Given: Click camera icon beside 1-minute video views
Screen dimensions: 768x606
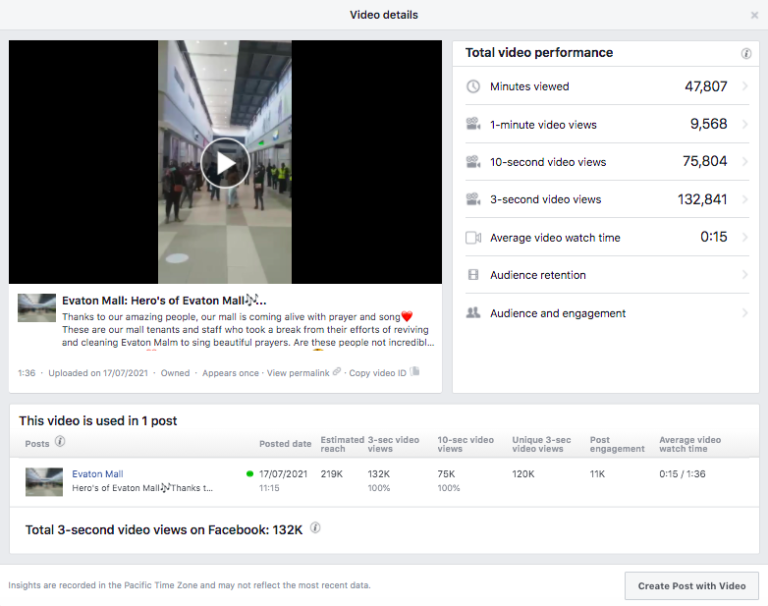Looking at the screenshot, I should [x=473, y=124].
